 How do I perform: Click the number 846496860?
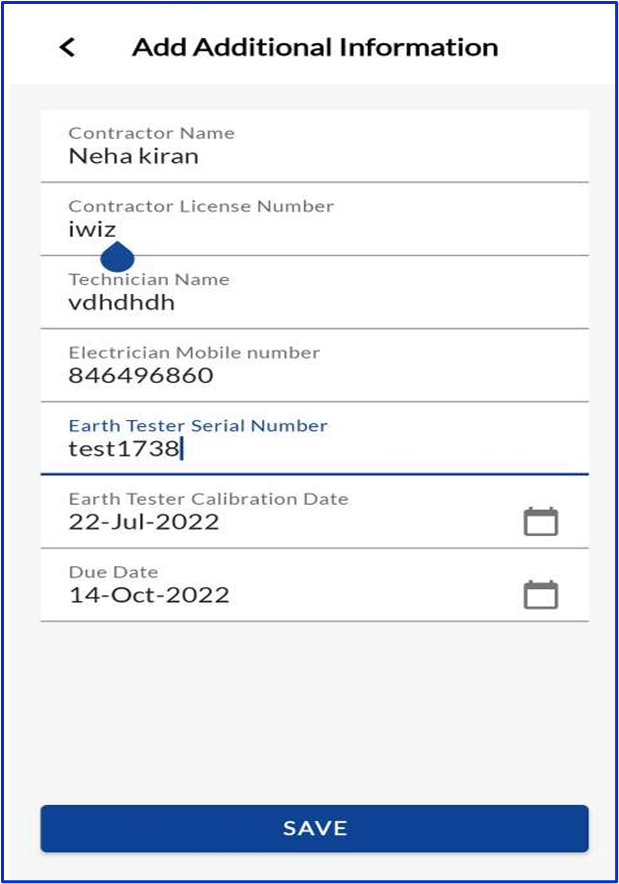pos(141,375)
